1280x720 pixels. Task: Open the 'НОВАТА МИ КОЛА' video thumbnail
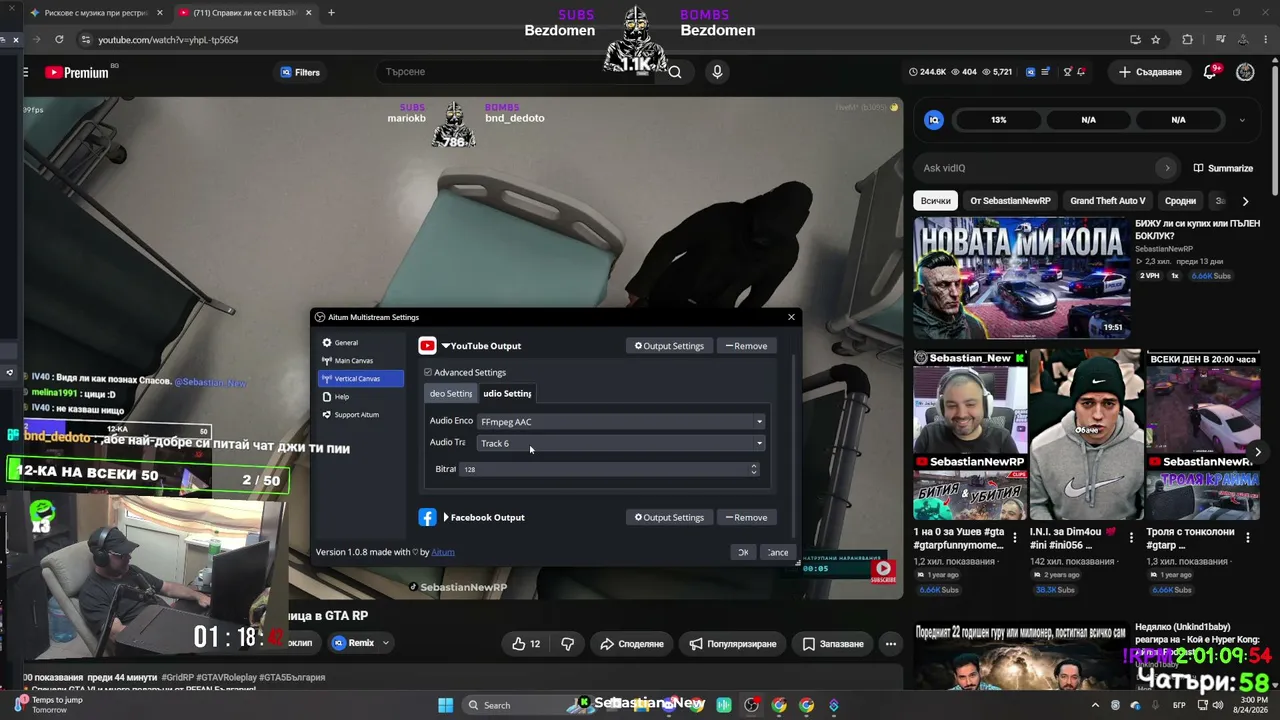(1022, 277)
